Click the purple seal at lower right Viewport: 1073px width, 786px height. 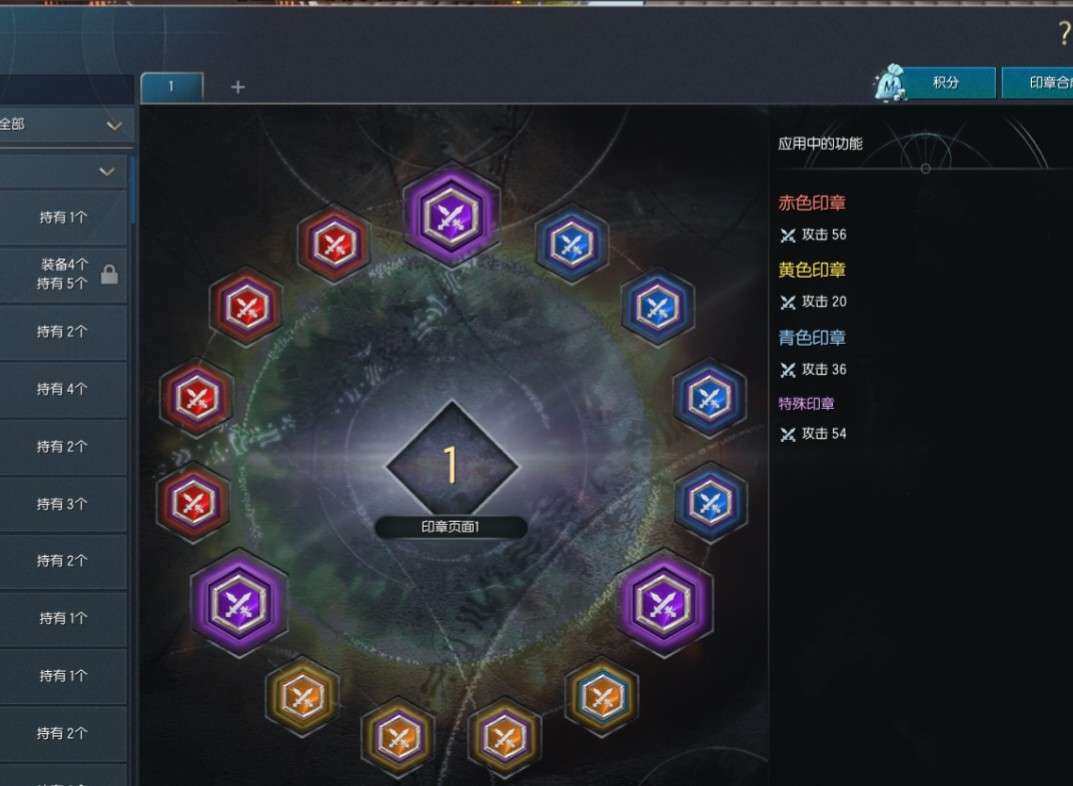click(663, 603)
